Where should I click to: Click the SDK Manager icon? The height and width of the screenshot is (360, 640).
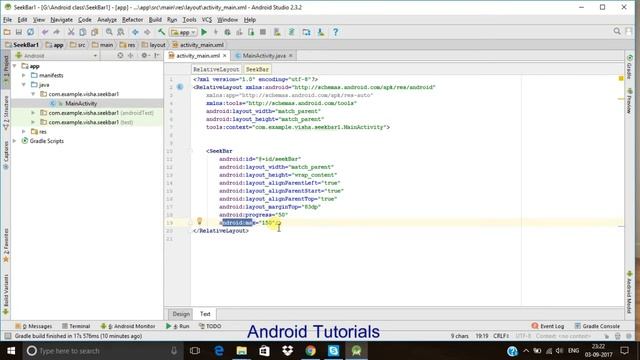click(321, 32)
